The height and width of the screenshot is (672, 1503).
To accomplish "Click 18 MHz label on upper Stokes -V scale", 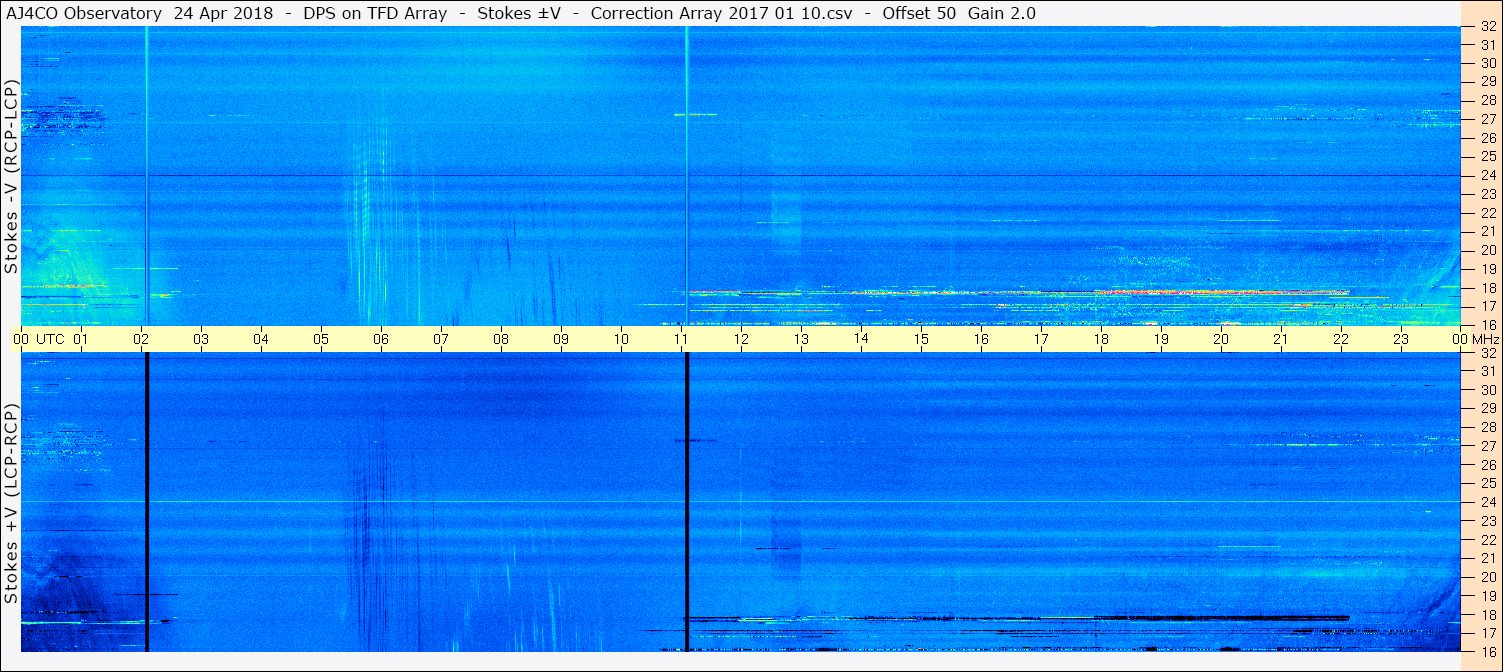I will tap(1488, 288).
